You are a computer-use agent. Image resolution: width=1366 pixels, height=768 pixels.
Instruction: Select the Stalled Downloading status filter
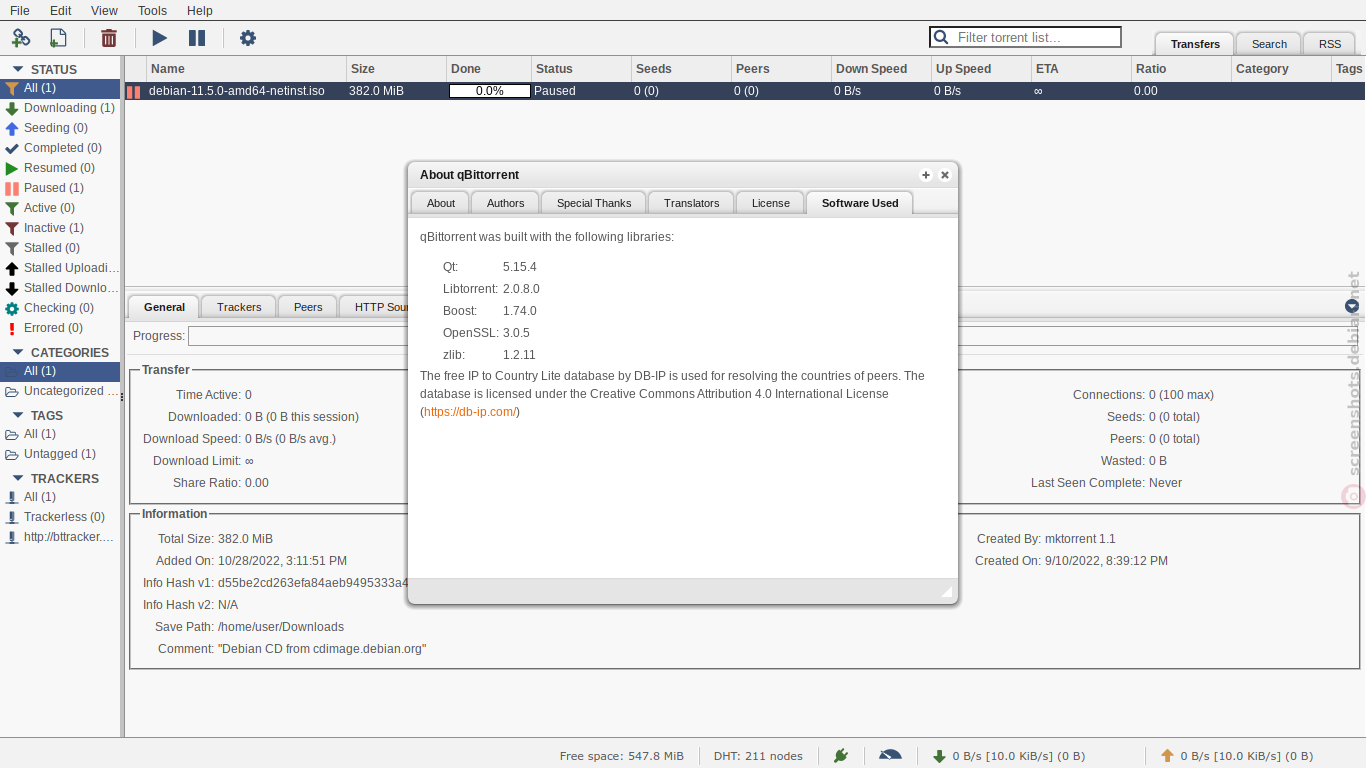[x=60, y=288]
